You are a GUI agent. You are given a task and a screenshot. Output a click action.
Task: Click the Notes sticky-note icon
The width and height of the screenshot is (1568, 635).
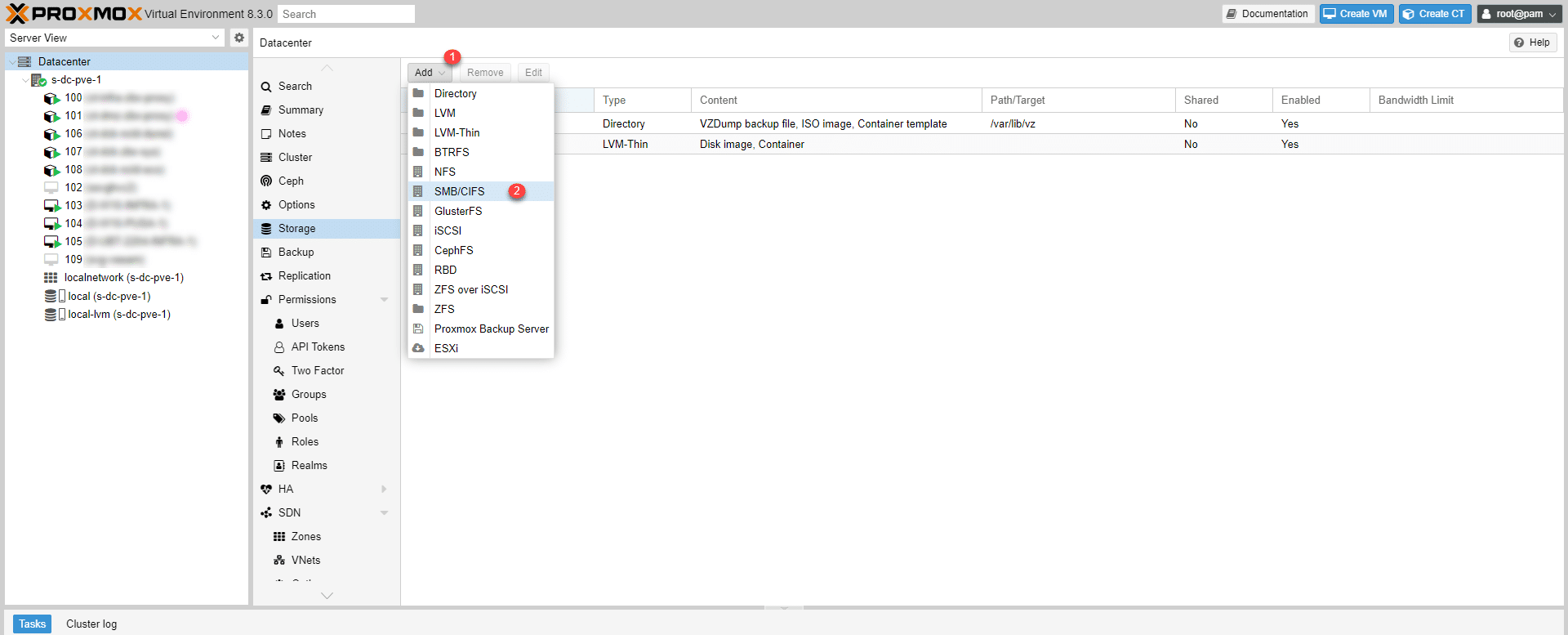point(266,134)
